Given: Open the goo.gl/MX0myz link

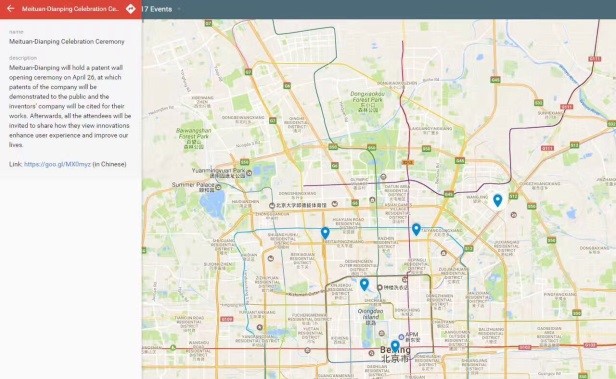Looking at the screenshot, I should (57, 164).
